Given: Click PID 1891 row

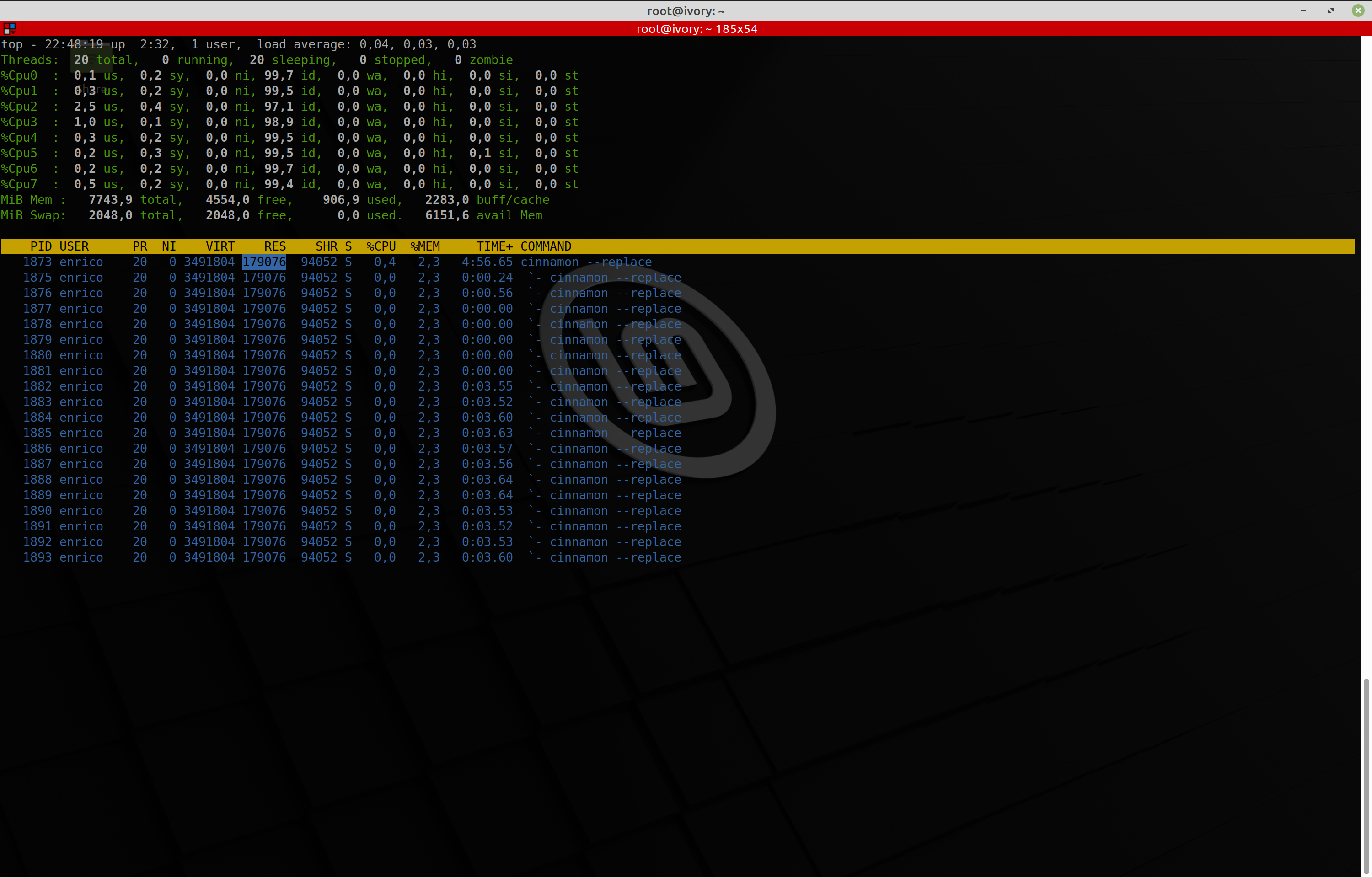Looking at the screenshot, I should [x=352, y=526].
